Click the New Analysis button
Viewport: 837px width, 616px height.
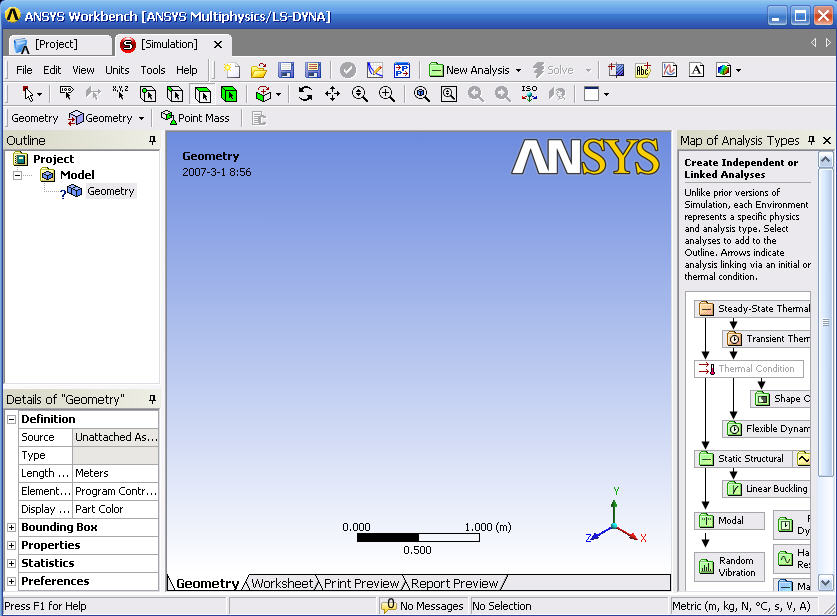(x=470, y=70)
